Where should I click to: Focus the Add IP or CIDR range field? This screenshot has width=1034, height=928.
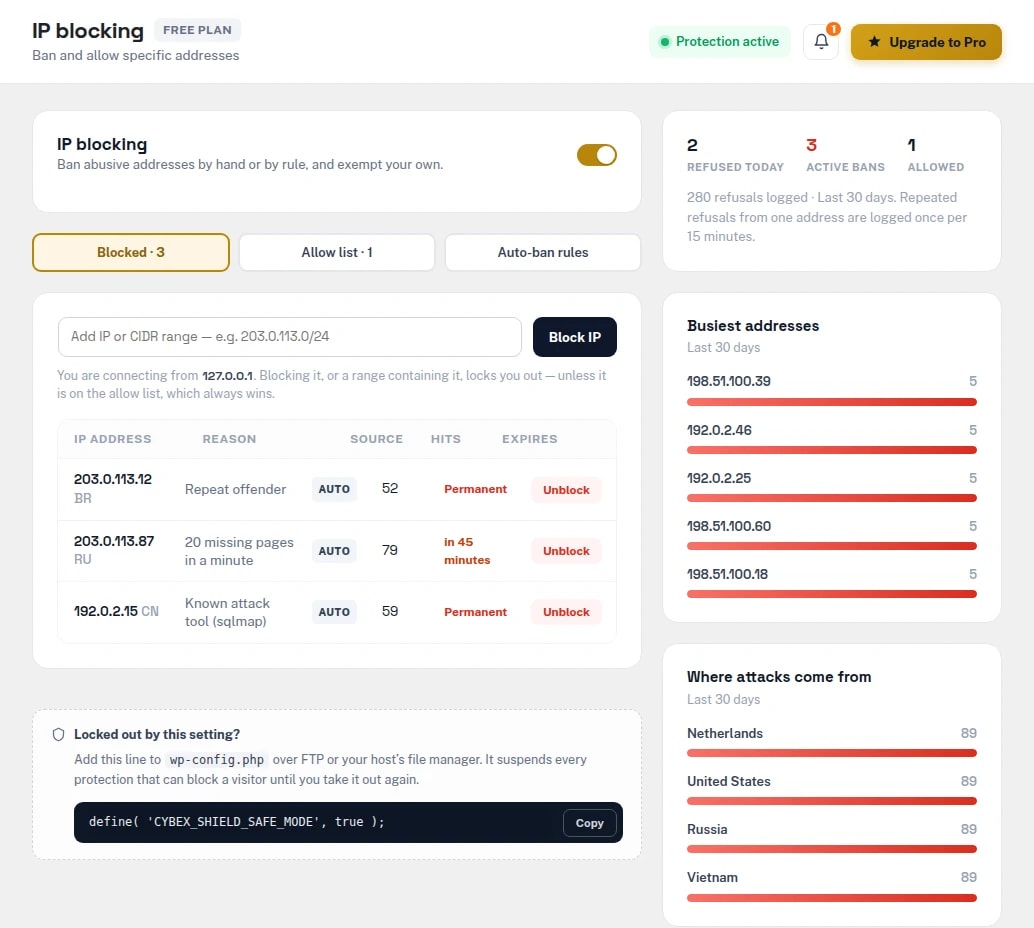click(x=289, y=337)
